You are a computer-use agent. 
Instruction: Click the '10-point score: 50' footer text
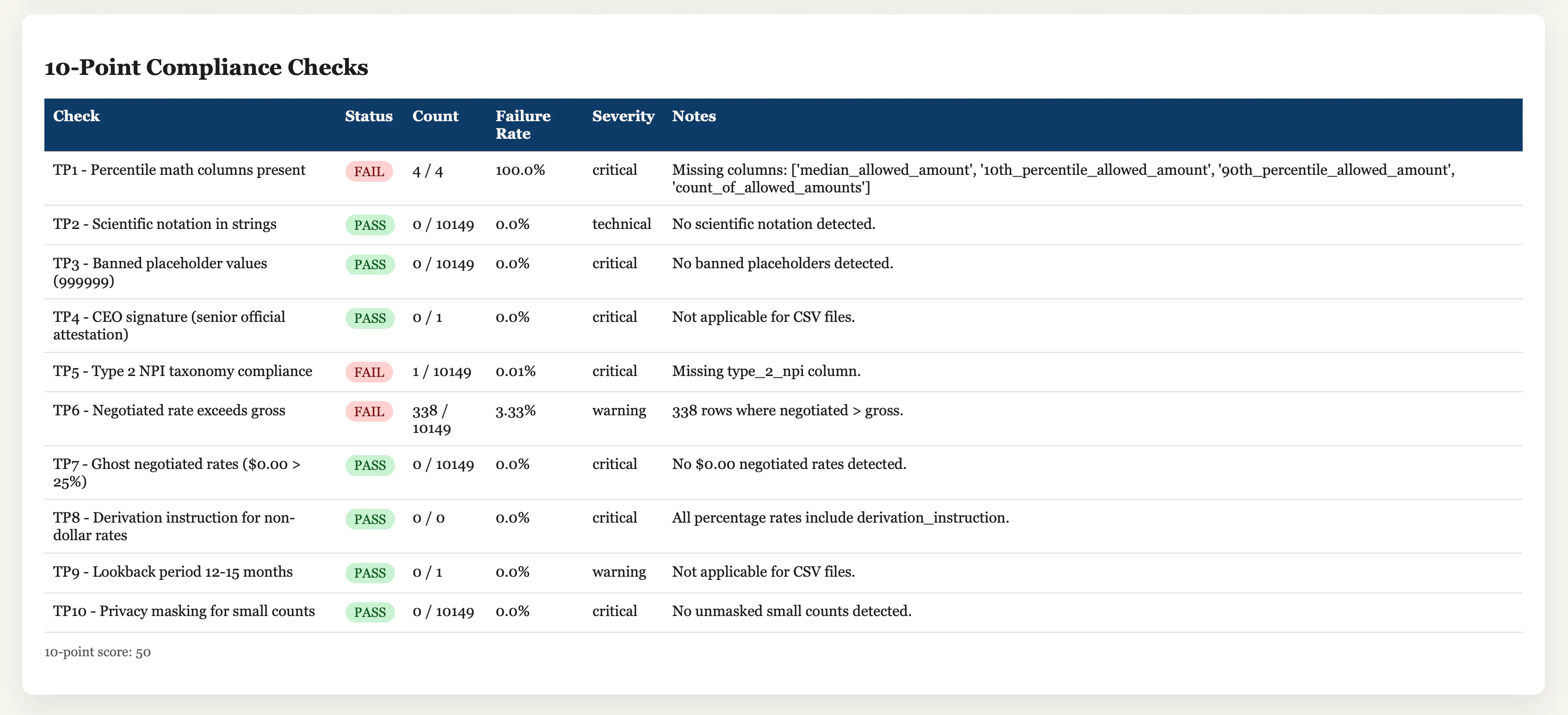coord(98,652)
